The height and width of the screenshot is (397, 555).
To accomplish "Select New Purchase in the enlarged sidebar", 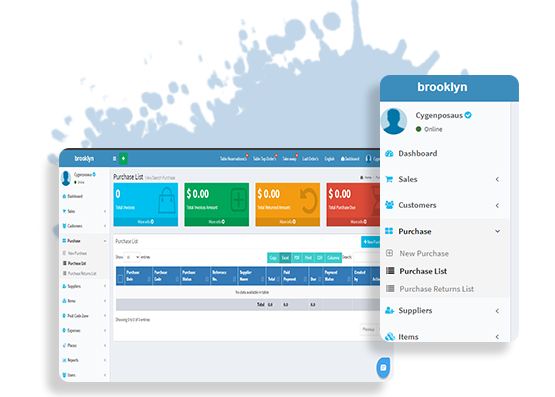I will (x=424, y=253).
